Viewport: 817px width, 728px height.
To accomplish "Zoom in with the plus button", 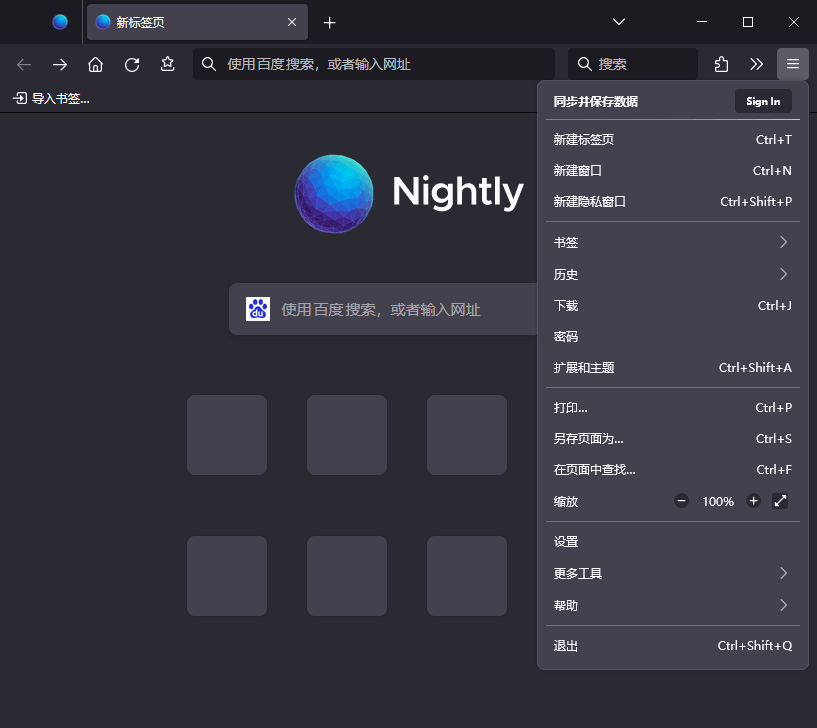I will point(753,501).
